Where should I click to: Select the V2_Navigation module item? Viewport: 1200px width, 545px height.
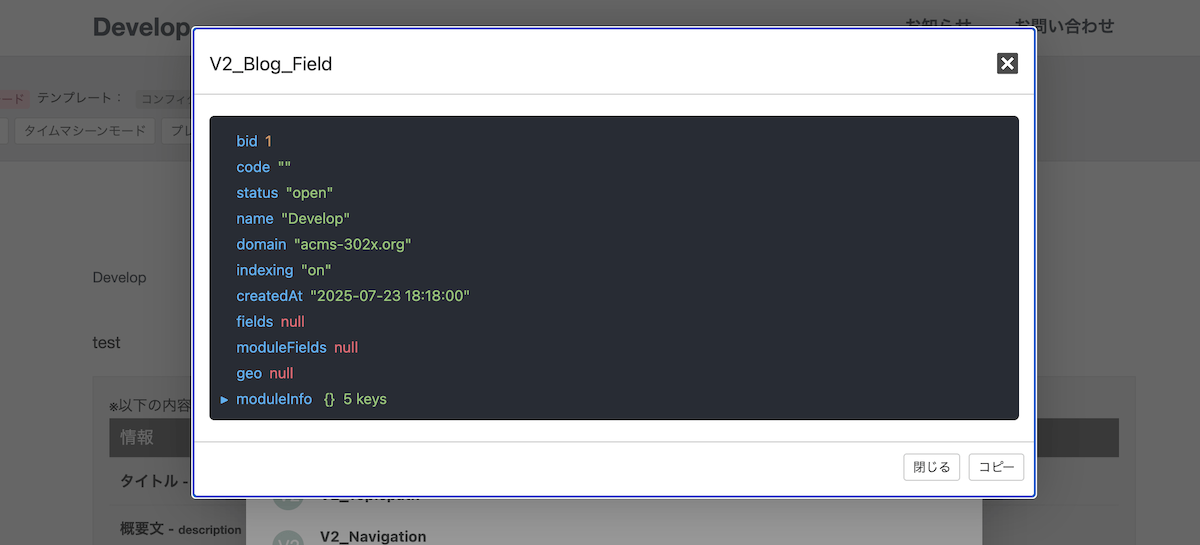[x=373, y=537]
